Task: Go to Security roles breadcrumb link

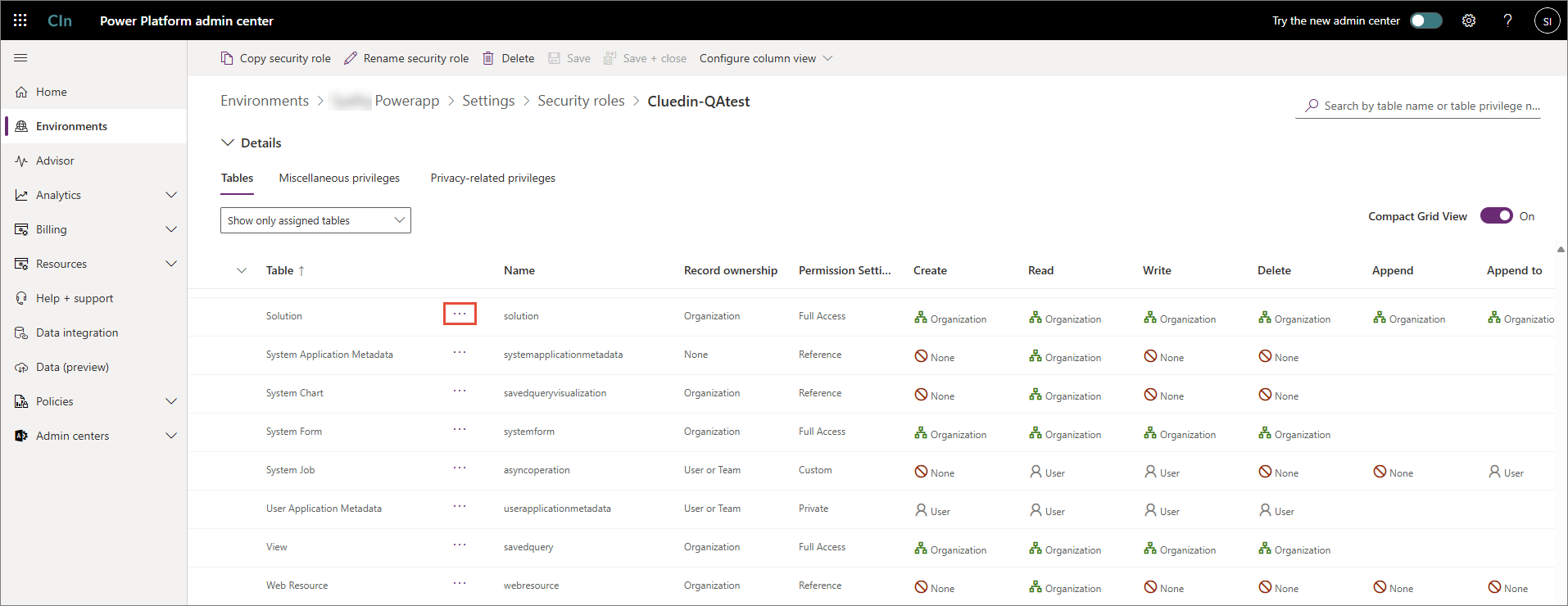Action: point(581,101)
